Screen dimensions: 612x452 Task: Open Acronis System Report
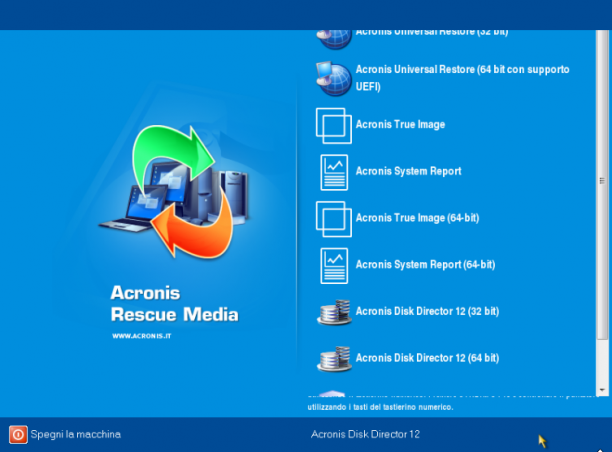tap(408, 171)
